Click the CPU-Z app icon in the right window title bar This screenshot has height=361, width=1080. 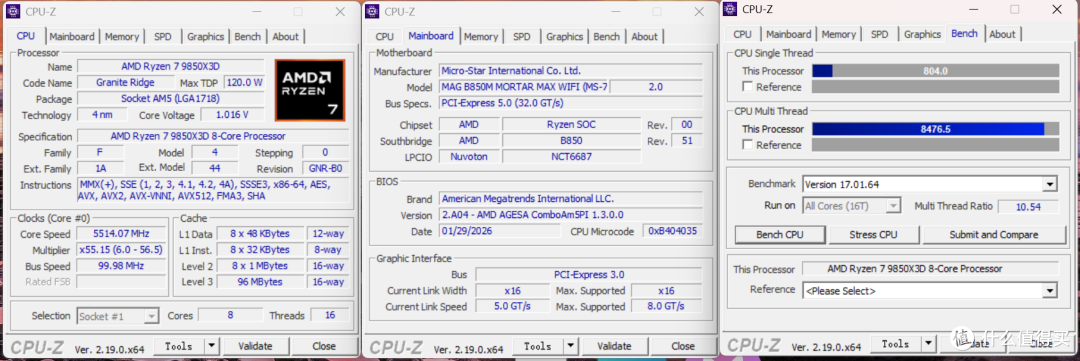pos(729,9)
